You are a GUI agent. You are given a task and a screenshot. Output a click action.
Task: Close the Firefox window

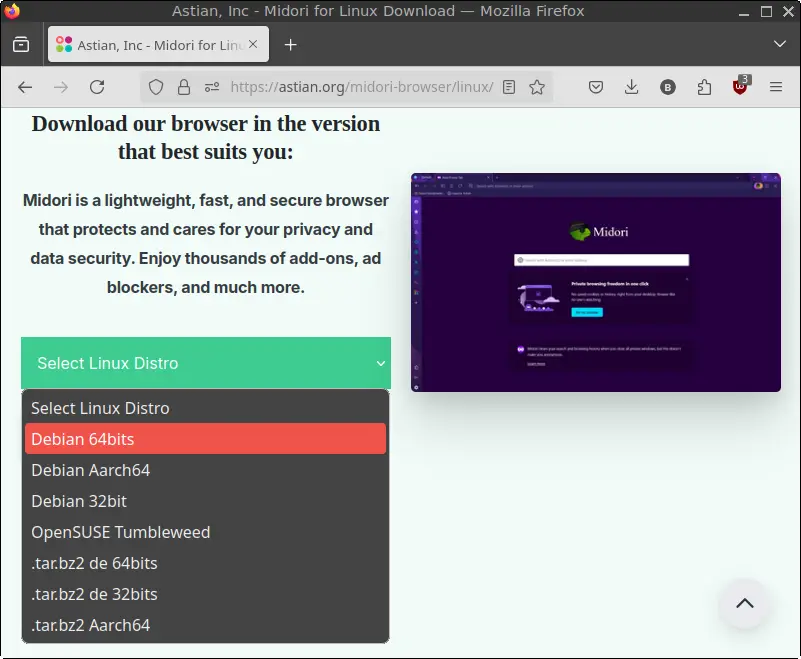[788, 11]
